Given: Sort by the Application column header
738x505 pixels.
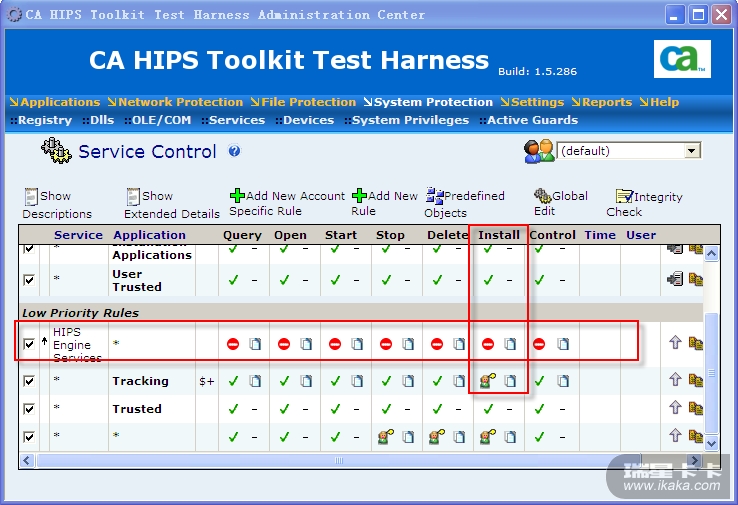Looking at the screenshot, I should (149, 235).
